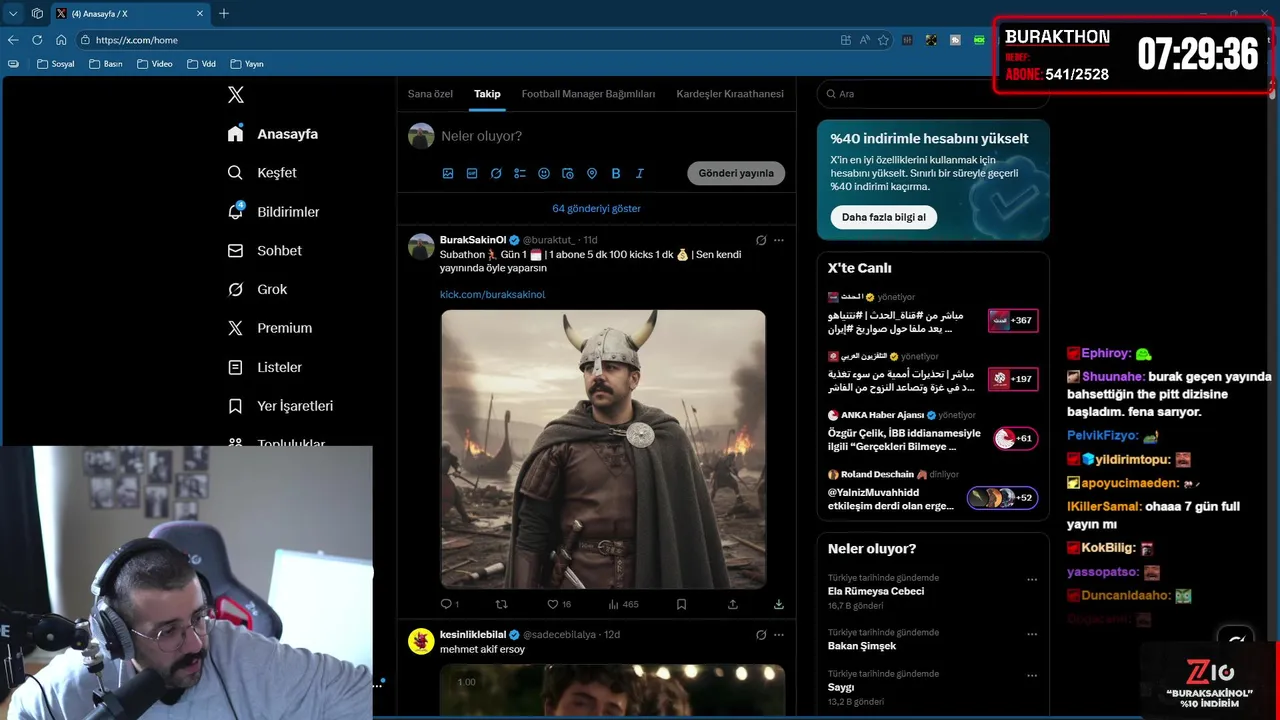The height and width of the screenshot is (720, 1280).
Task: Click browser back button
Action: tap(13, 40)
